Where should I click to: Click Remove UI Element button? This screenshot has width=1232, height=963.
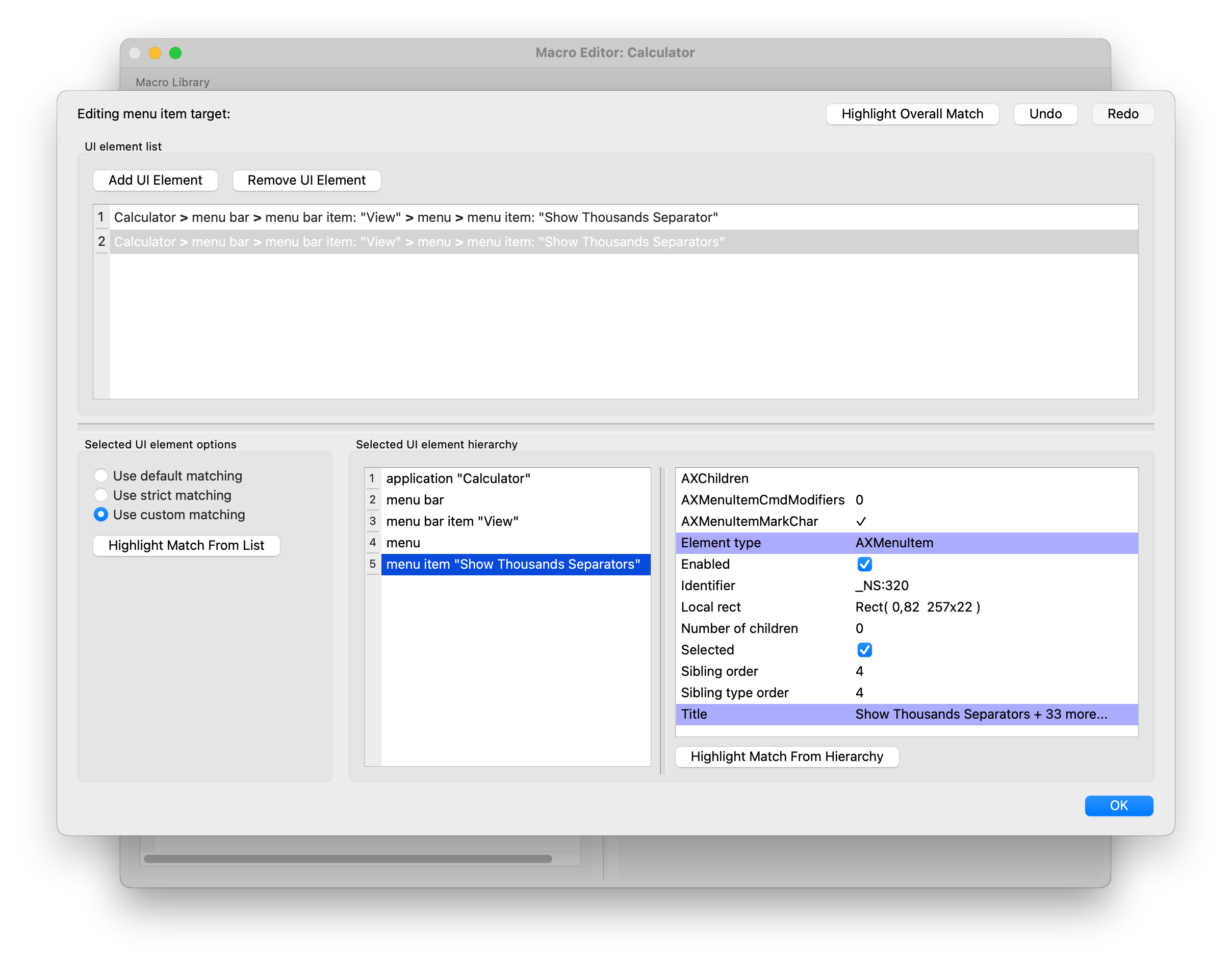pos(306,180)
